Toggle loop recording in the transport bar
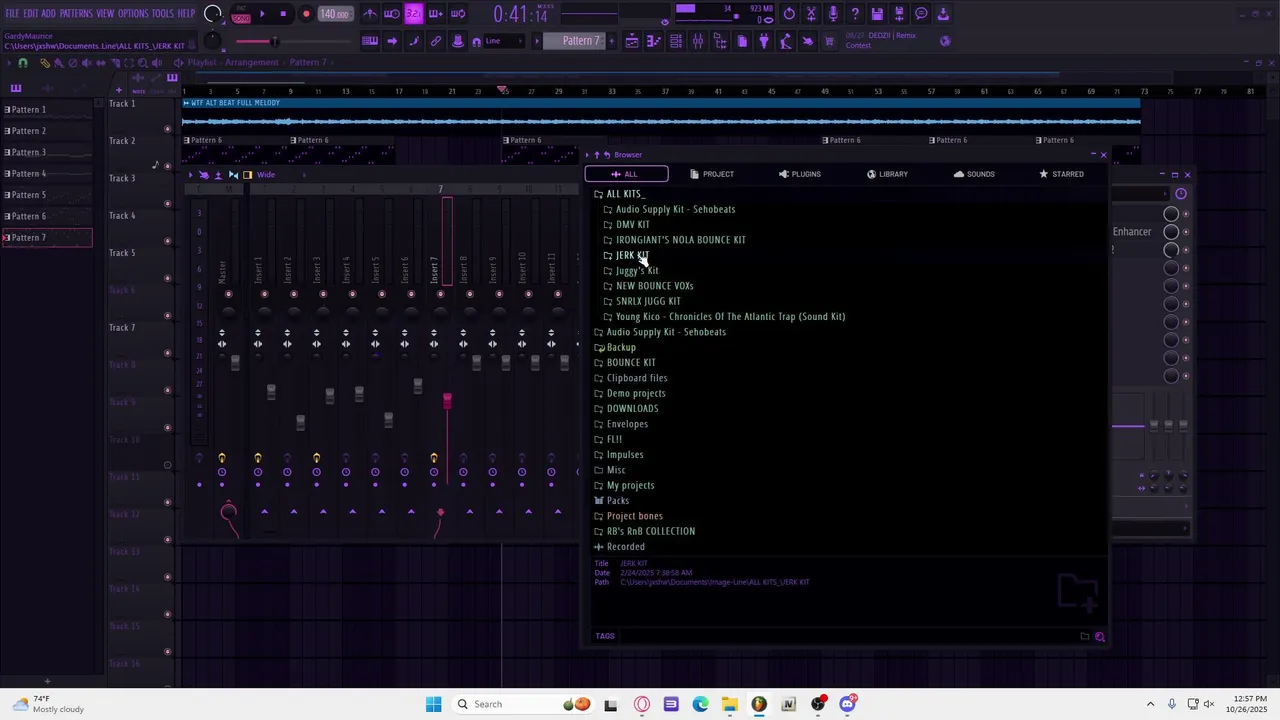 (458, 14)
